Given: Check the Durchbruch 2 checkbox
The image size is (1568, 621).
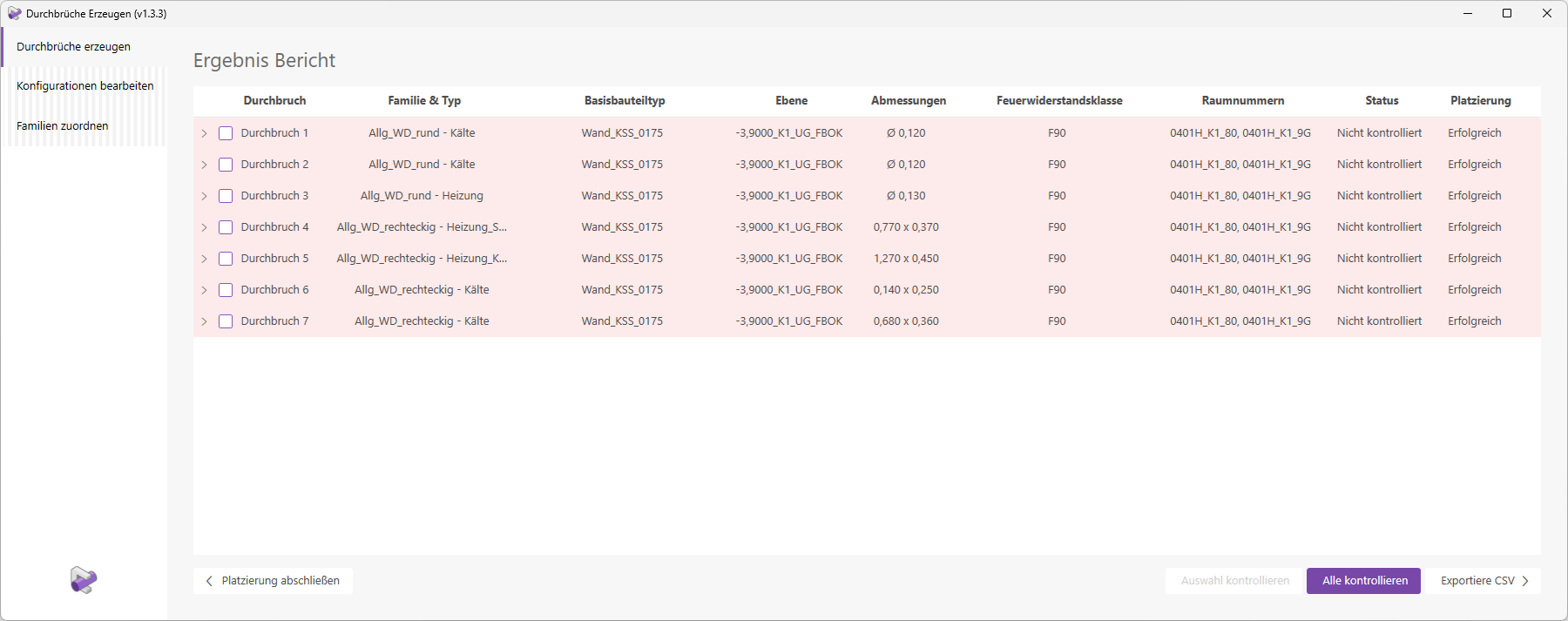Looking at the screenshot, I should click(226, 165).
